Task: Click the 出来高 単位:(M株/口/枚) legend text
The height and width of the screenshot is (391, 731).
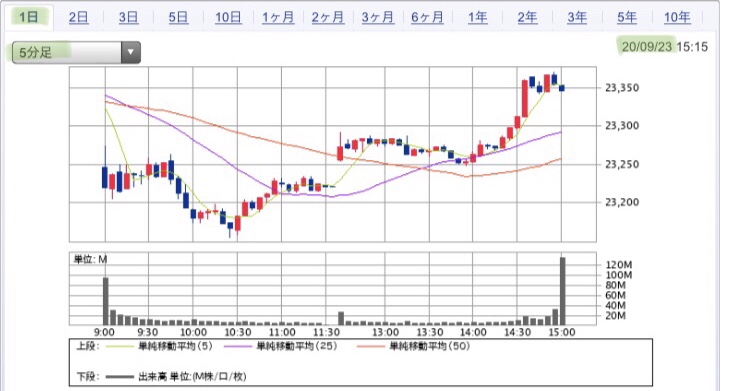Action: point(192,377)
